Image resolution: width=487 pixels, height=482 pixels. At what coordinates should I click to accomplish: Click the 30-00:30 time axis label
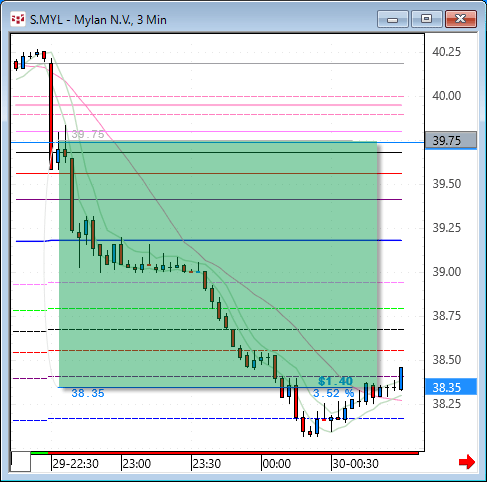pyautogui.click(x=356, y=464)
